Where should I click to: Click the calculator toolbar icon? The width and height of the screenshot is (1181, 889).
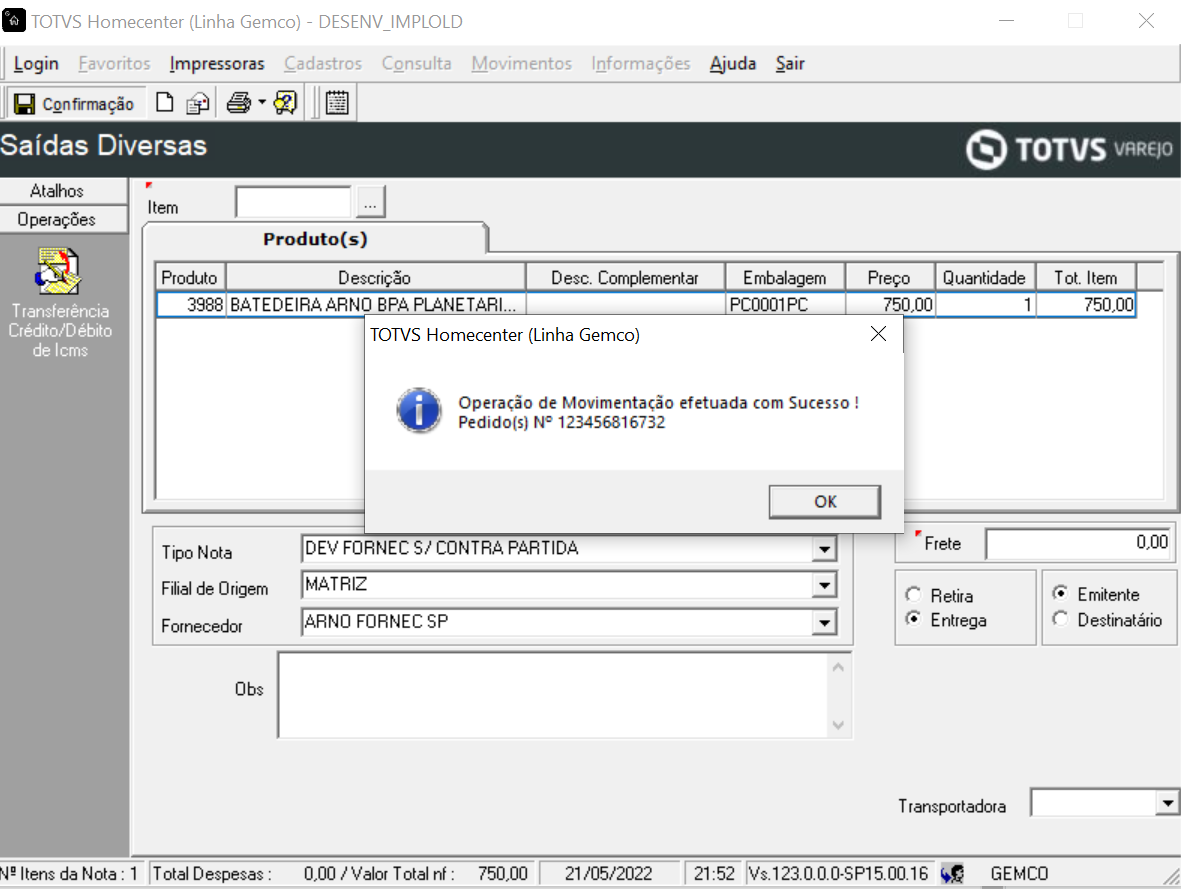(x=337, y=102)
